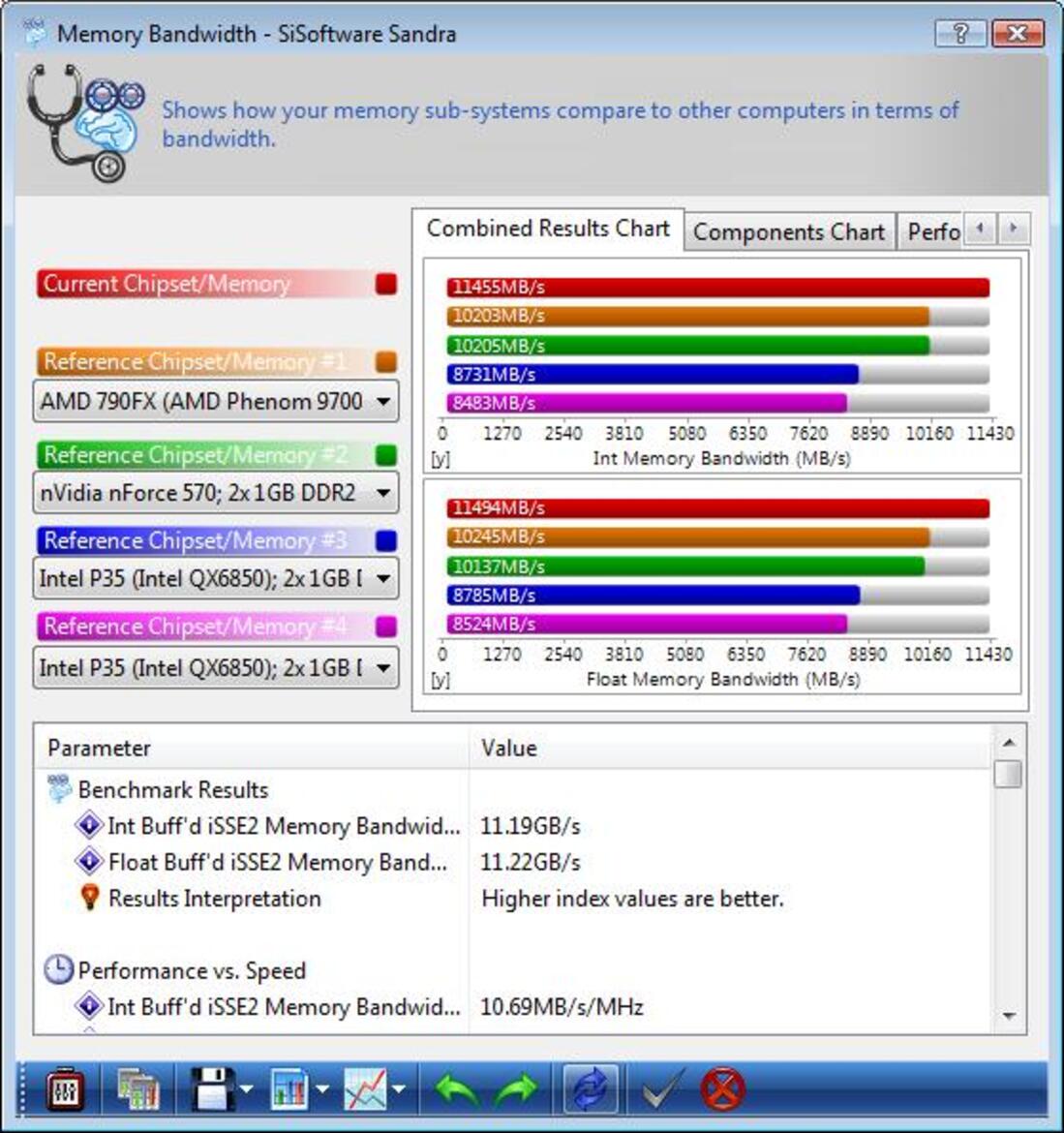
Task: Open the options mixer icon in bottom toolbar
Action: (64, 1089)
